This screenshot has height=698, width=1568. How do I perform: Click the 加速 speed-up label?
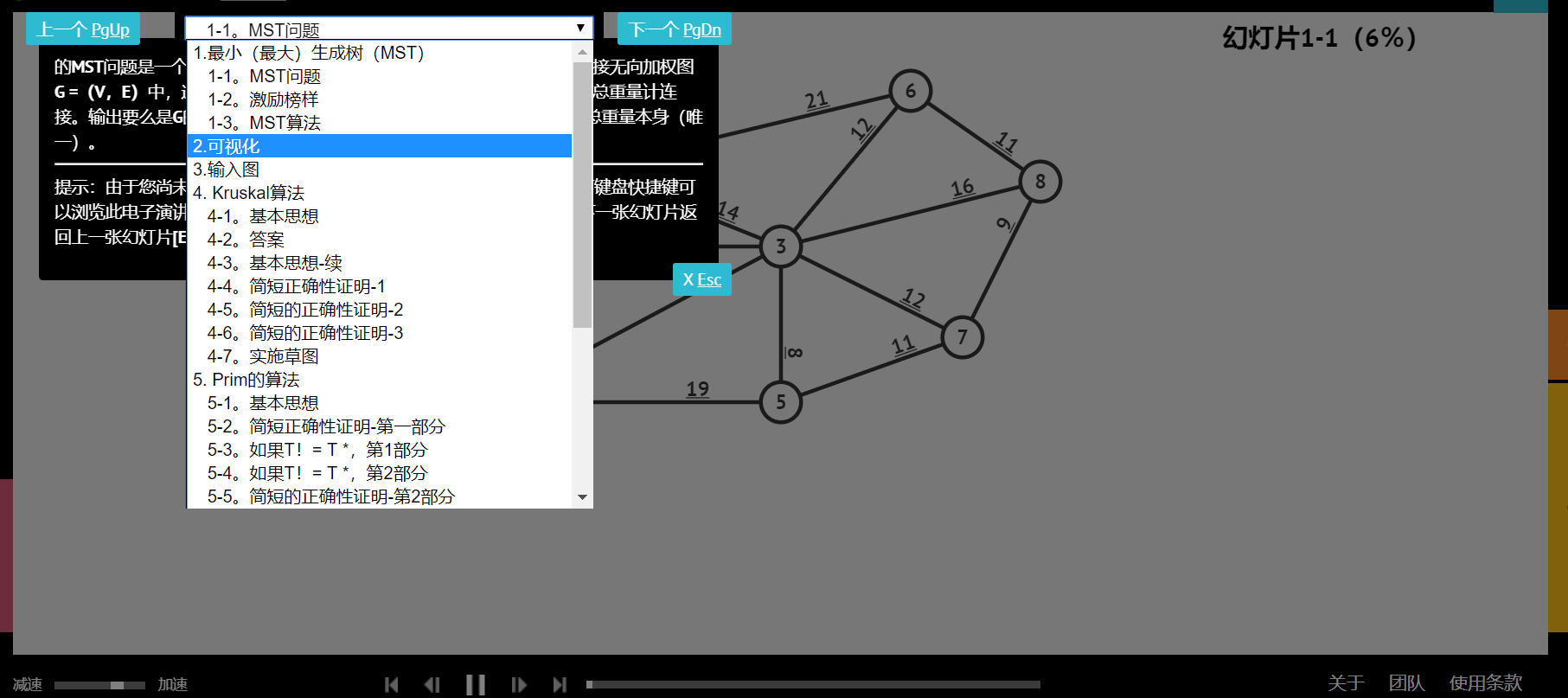(x=173, y=684)
